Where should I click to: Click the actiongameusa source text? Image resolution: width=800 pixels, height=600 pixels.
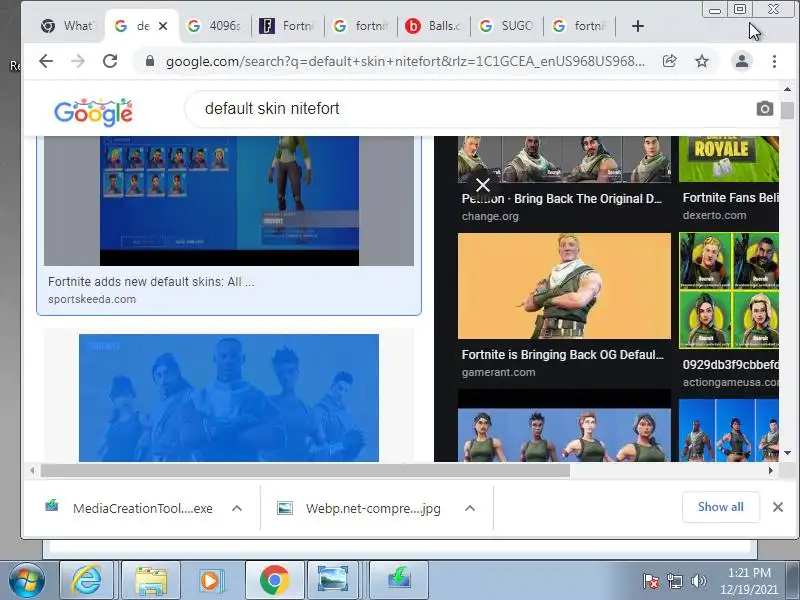click(x=731, y=382)
